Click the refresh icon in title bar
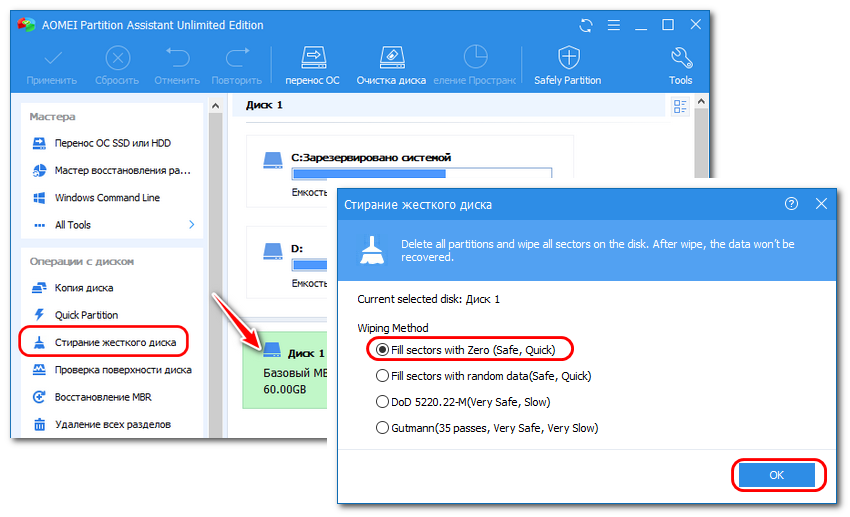850x517 pixels. [585, 25]
